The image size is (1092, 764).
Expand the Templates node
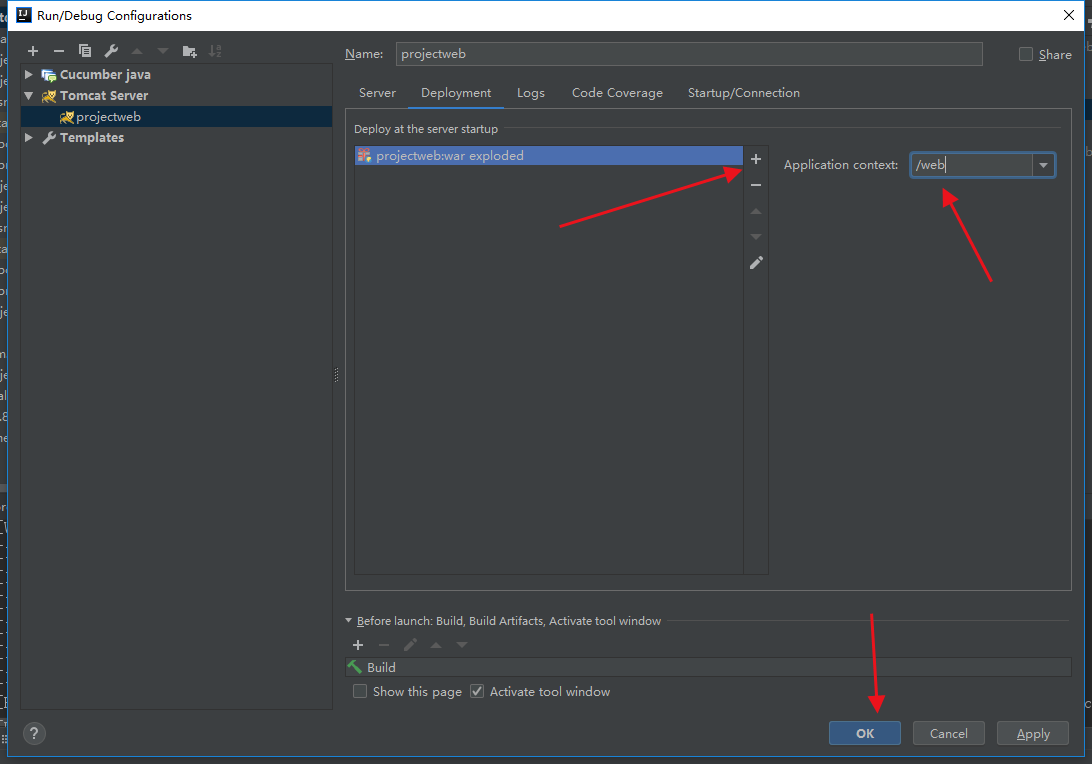(x=29, y=137)
